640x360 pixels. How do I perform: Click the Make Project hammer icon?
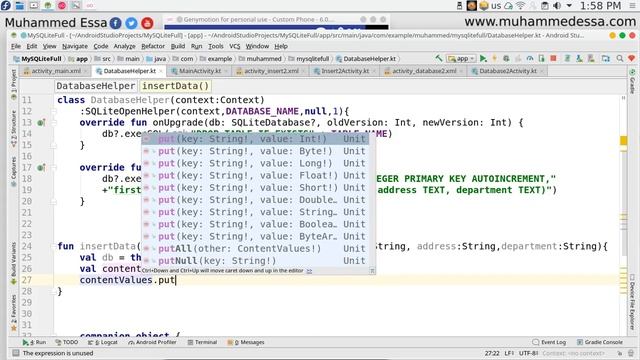[439, 58]
